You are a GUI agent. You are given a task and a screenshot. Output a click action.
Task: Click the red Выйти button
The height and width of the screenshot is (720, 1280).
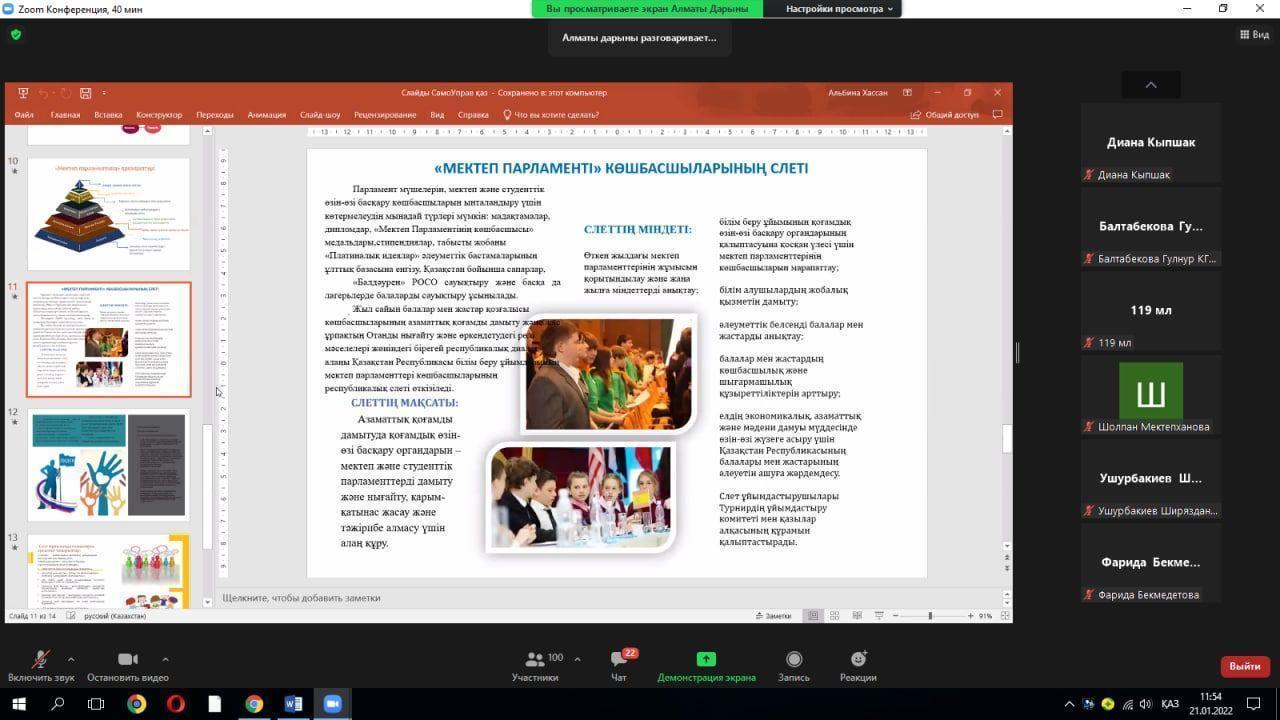[x=1244, y=666]
